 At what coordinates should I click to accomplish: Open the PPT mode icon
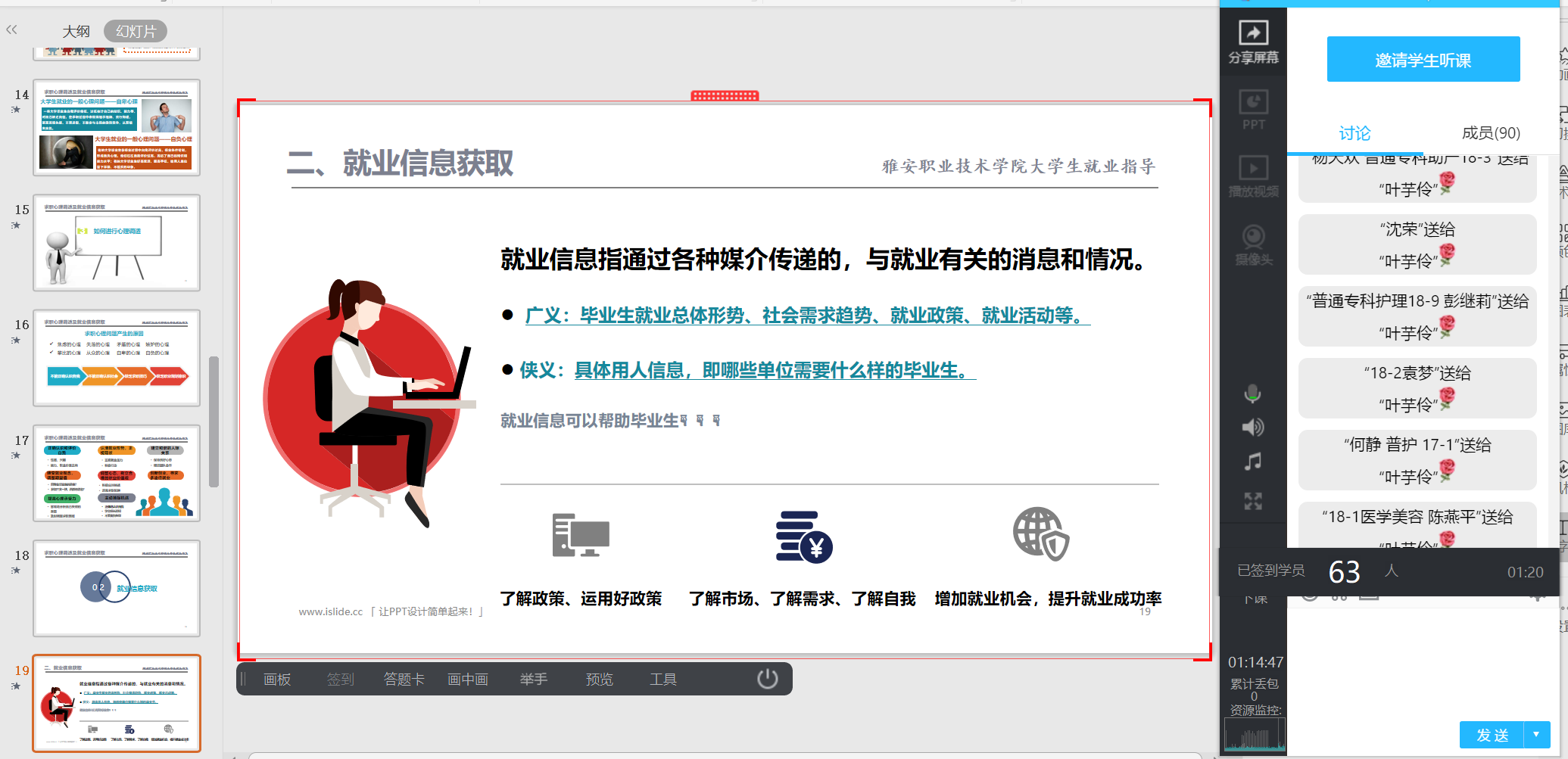click(1253, 110)
